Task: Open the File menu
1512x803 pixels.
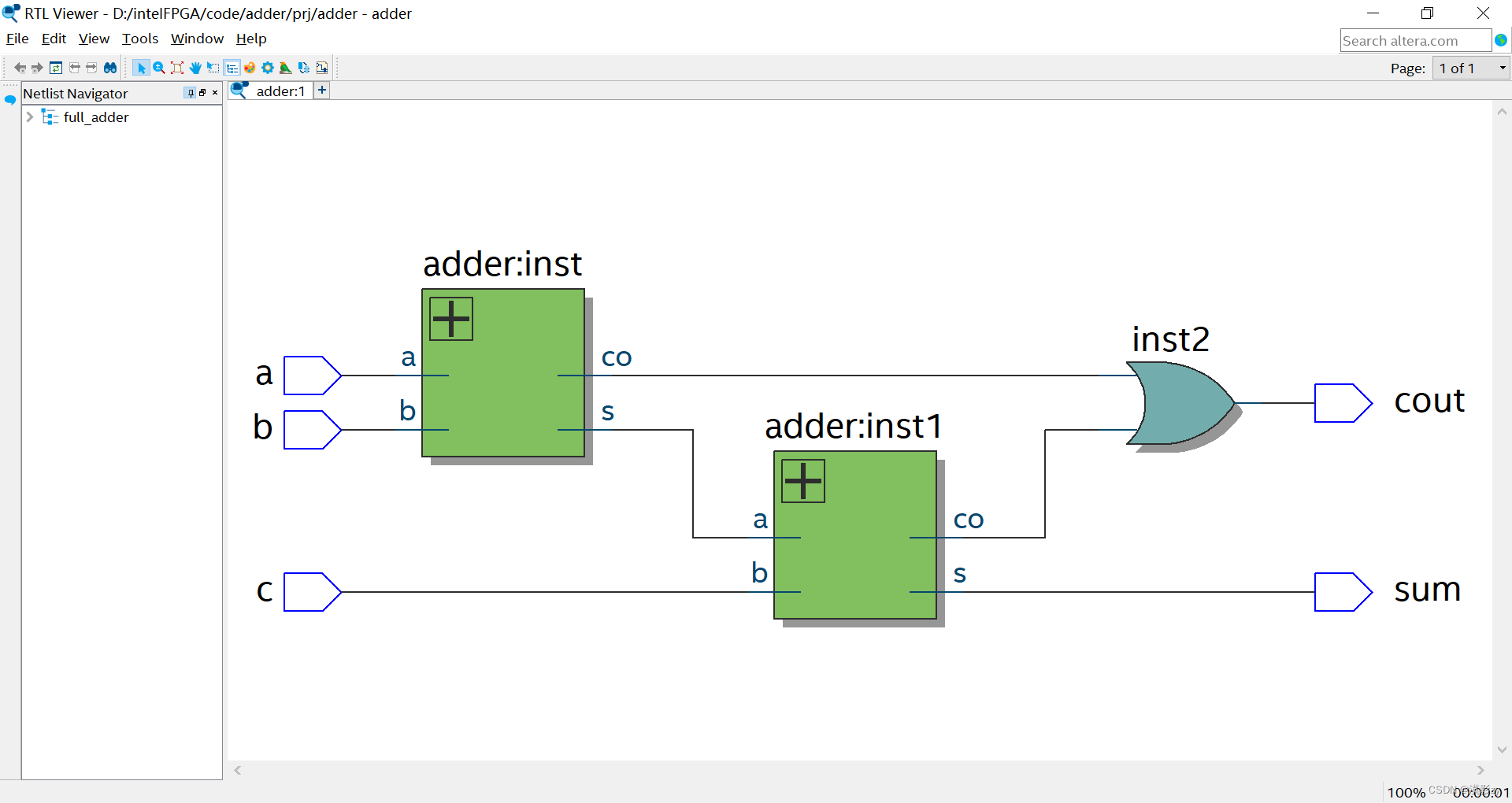Action: click(17, 39)
